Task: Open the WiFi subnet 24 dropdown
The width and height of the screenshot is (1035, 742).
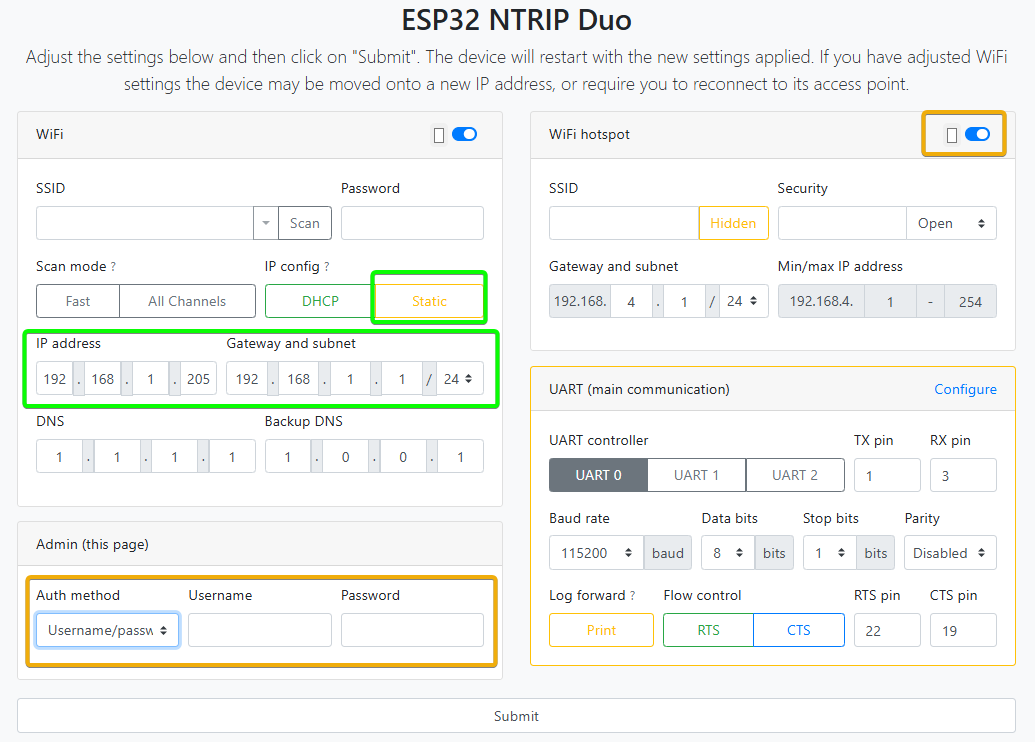Action: [x=459, y=379]
